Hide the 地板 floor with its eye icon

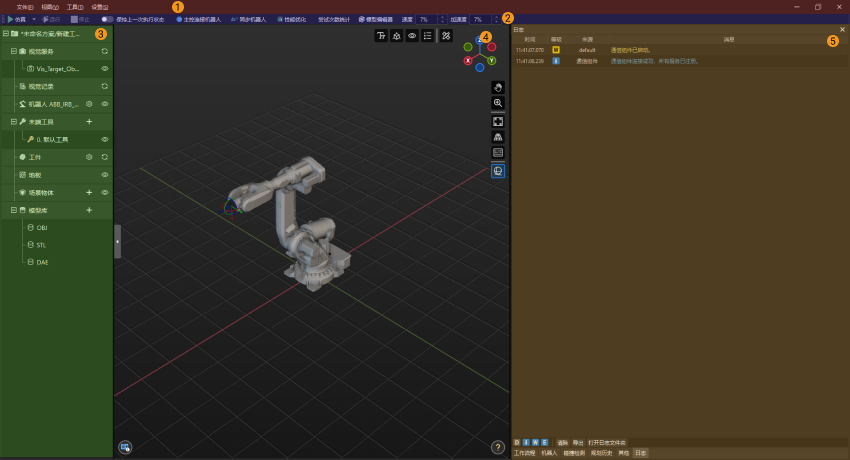105,174
